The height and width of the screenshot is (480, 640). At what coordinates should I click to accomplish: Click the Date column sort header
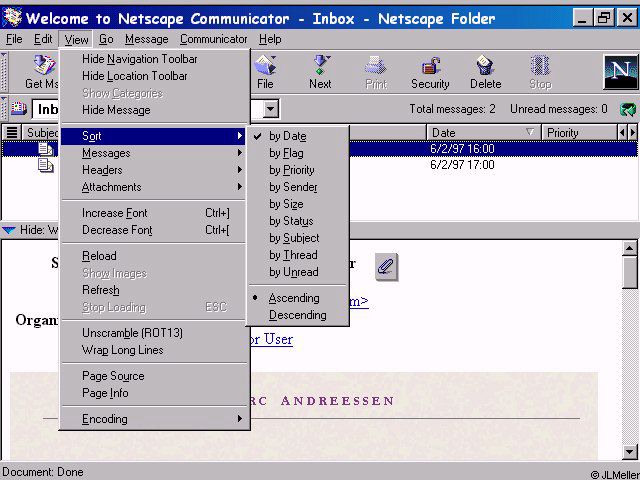484,133
